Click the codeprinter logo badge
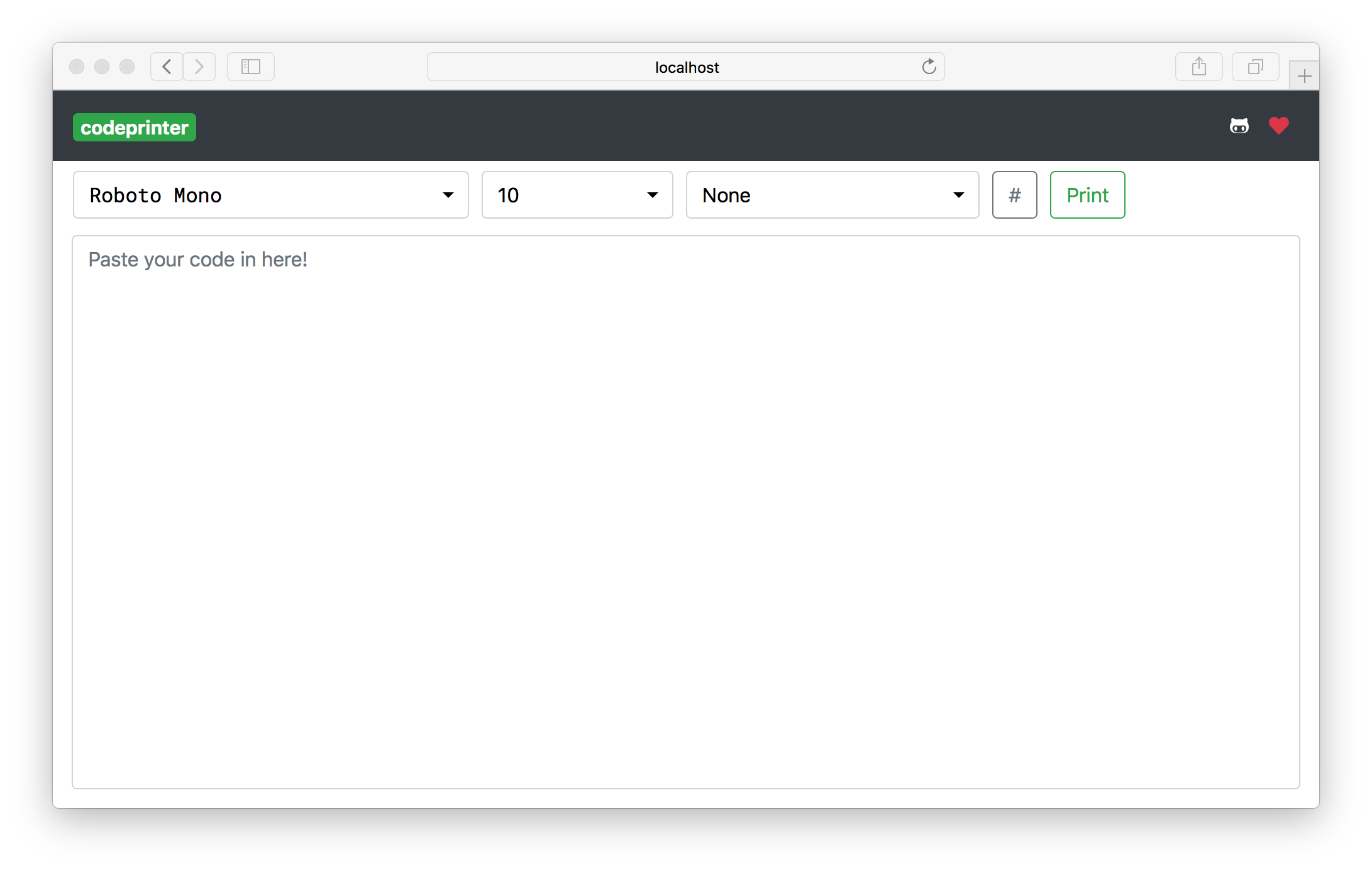This screenshot has height=871, width=1372. coord(134,128)
